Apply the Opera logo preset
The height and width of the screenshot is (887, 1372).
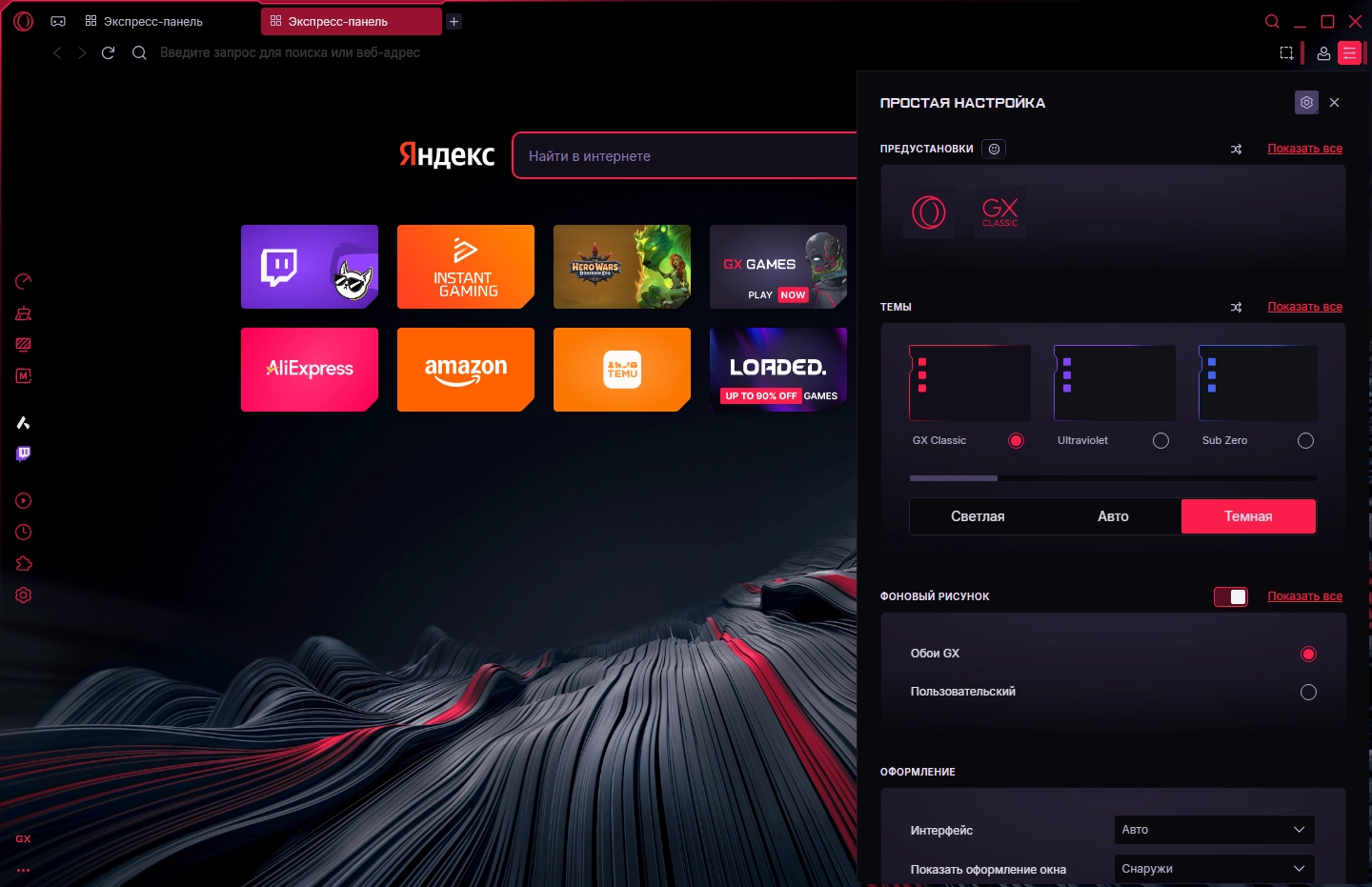click(929, 212)
